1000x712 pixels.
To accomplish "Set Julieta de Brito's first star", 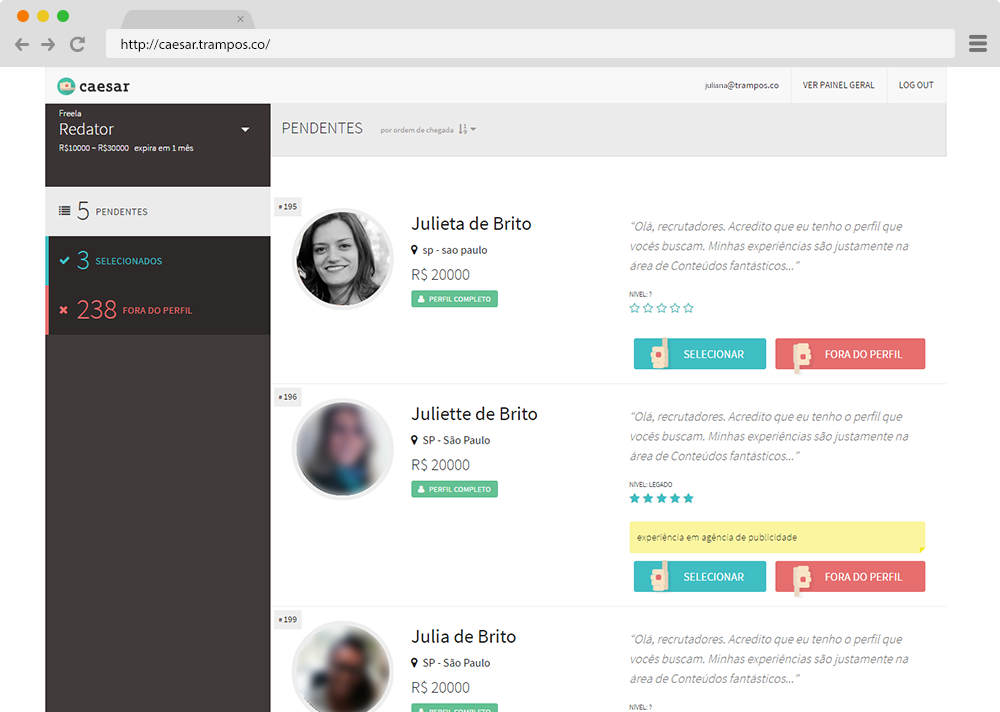I will [x=634, y=308].
